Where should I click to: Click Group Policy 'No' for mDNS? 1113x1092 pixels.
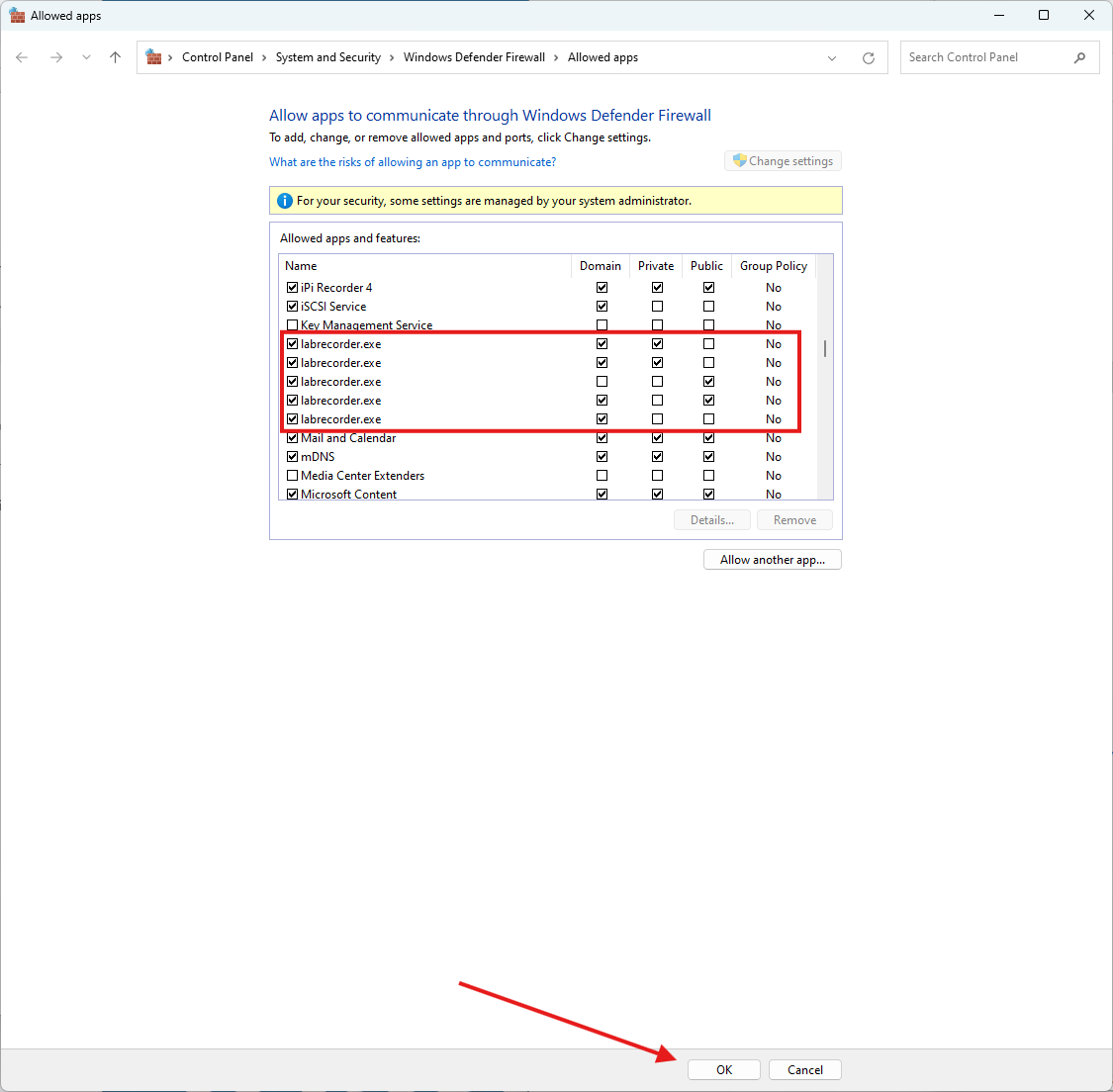click(774, 457)
